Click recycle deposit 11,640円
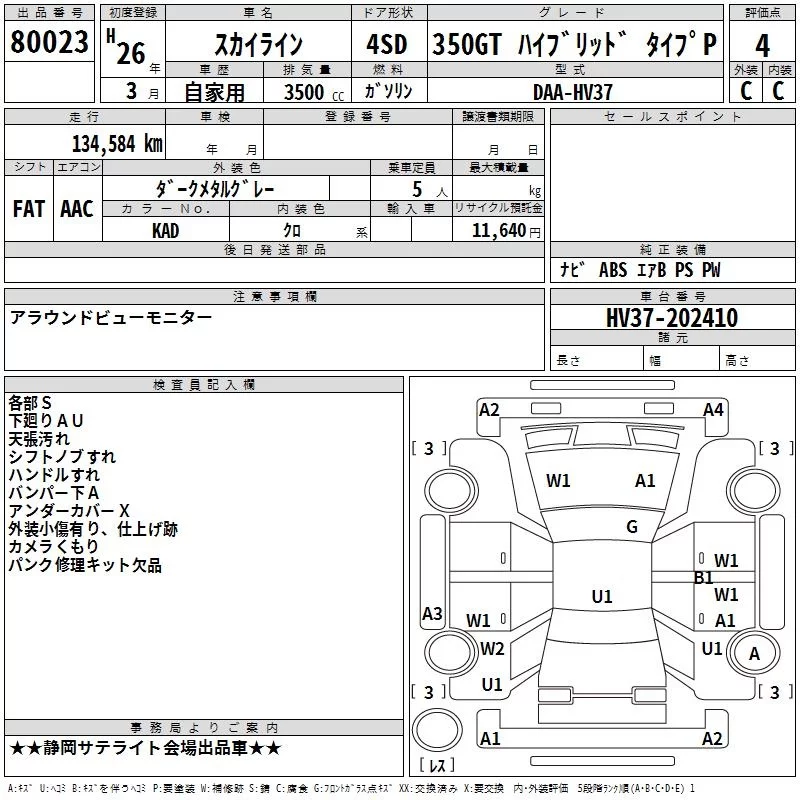800x800 pixels. [506, 231]
